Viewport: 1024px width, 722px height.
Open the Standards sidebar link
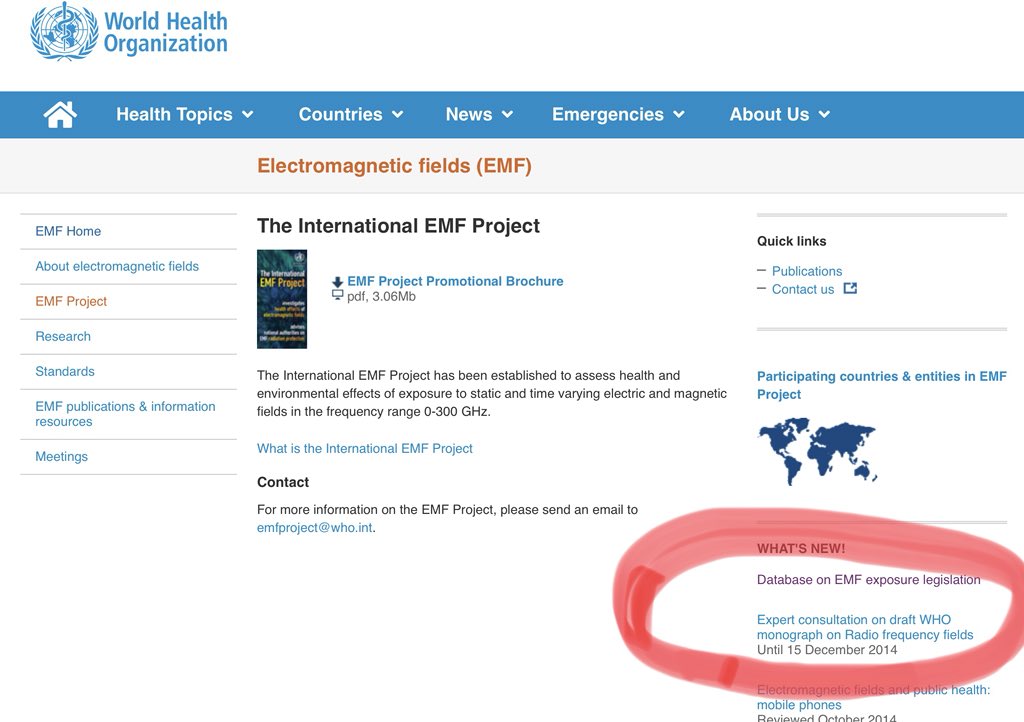(65, 371)
